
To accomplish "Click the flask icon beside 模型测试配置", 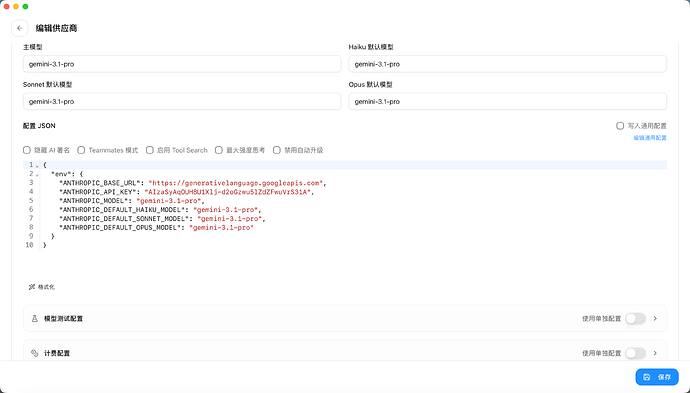I will point(35,319).
